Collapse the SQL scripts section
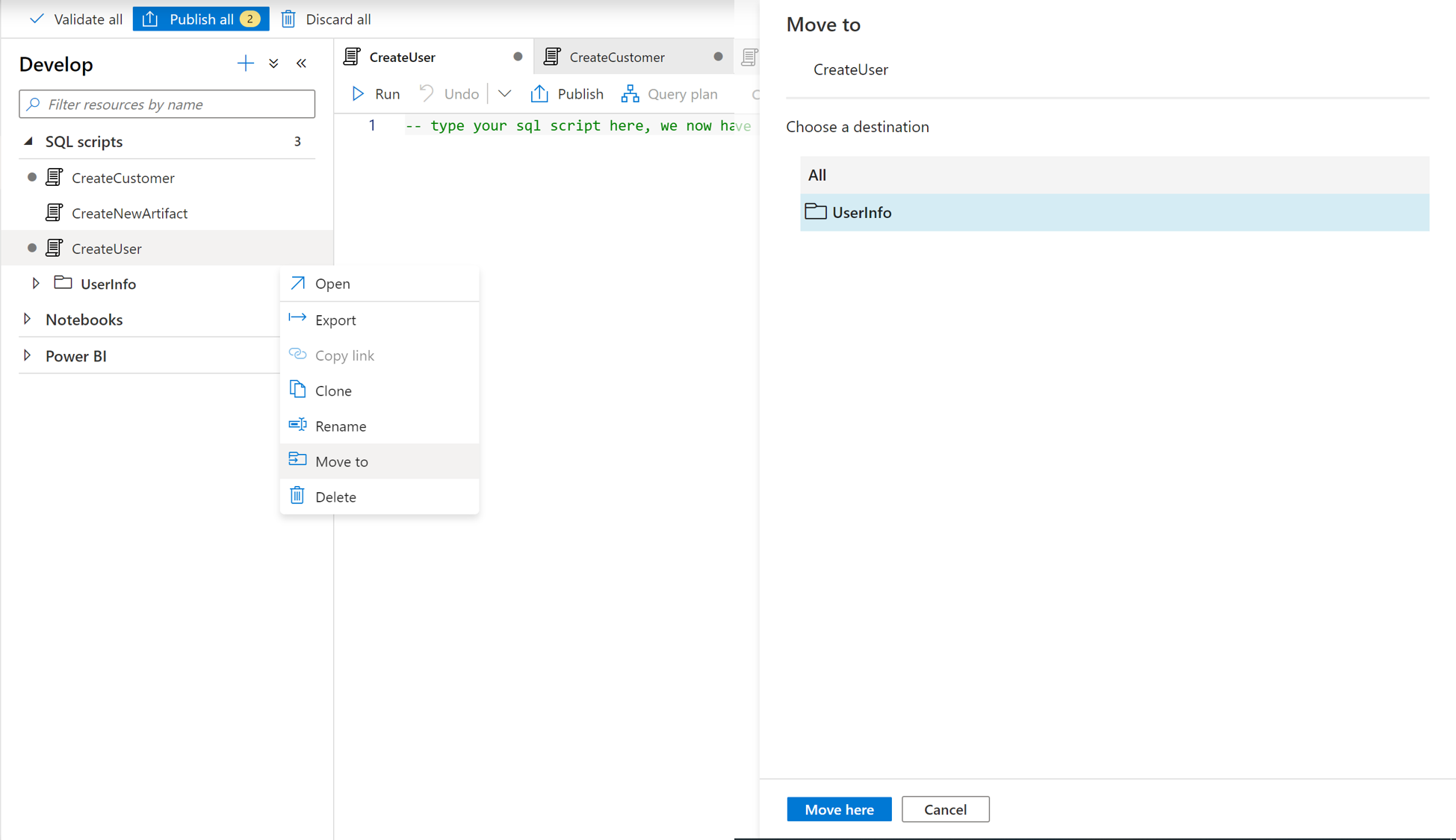 click(x=28, y=141)
